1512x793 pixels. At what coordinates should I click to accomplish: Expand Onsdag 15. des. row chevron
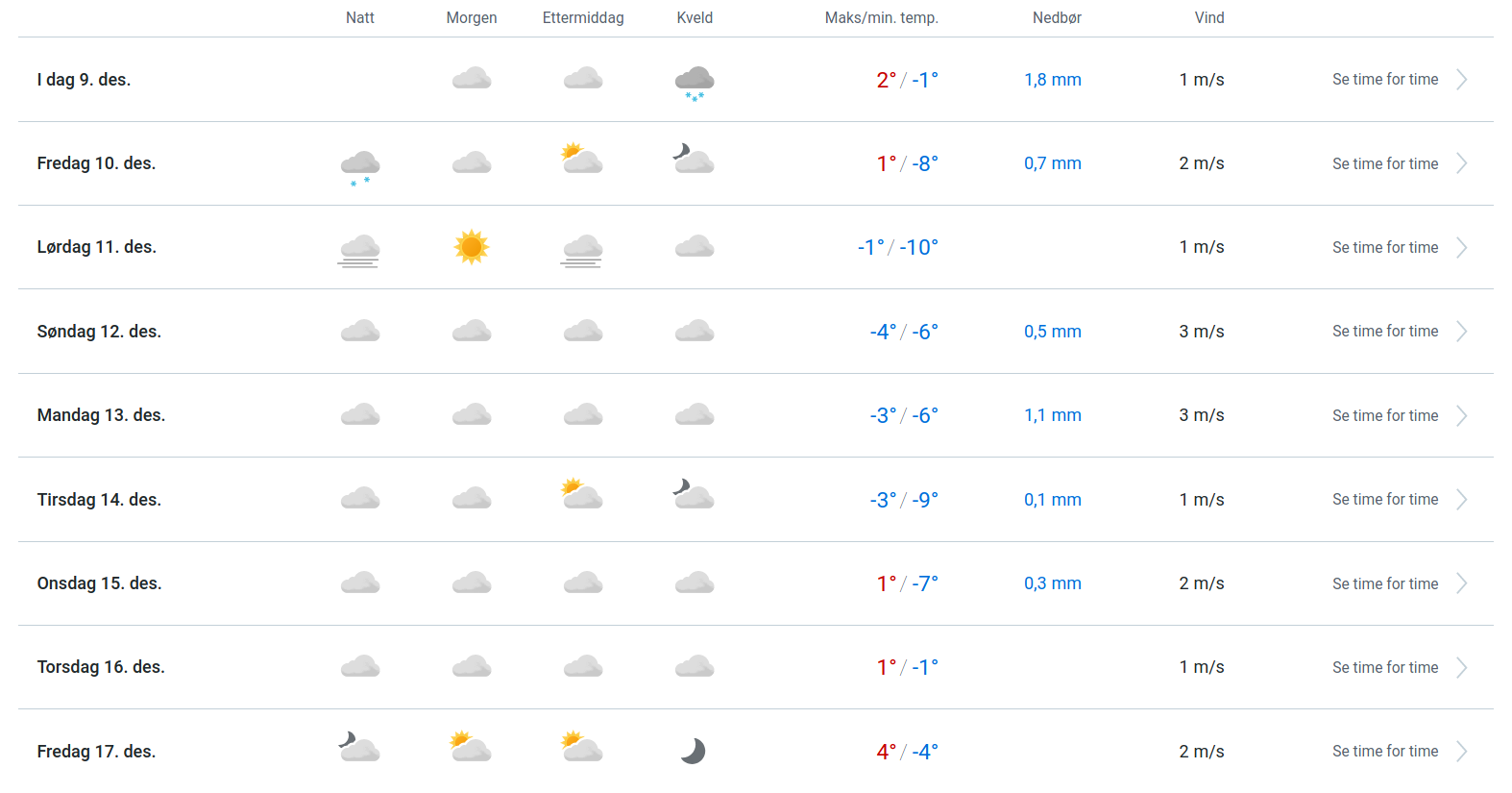(1461, 583)
